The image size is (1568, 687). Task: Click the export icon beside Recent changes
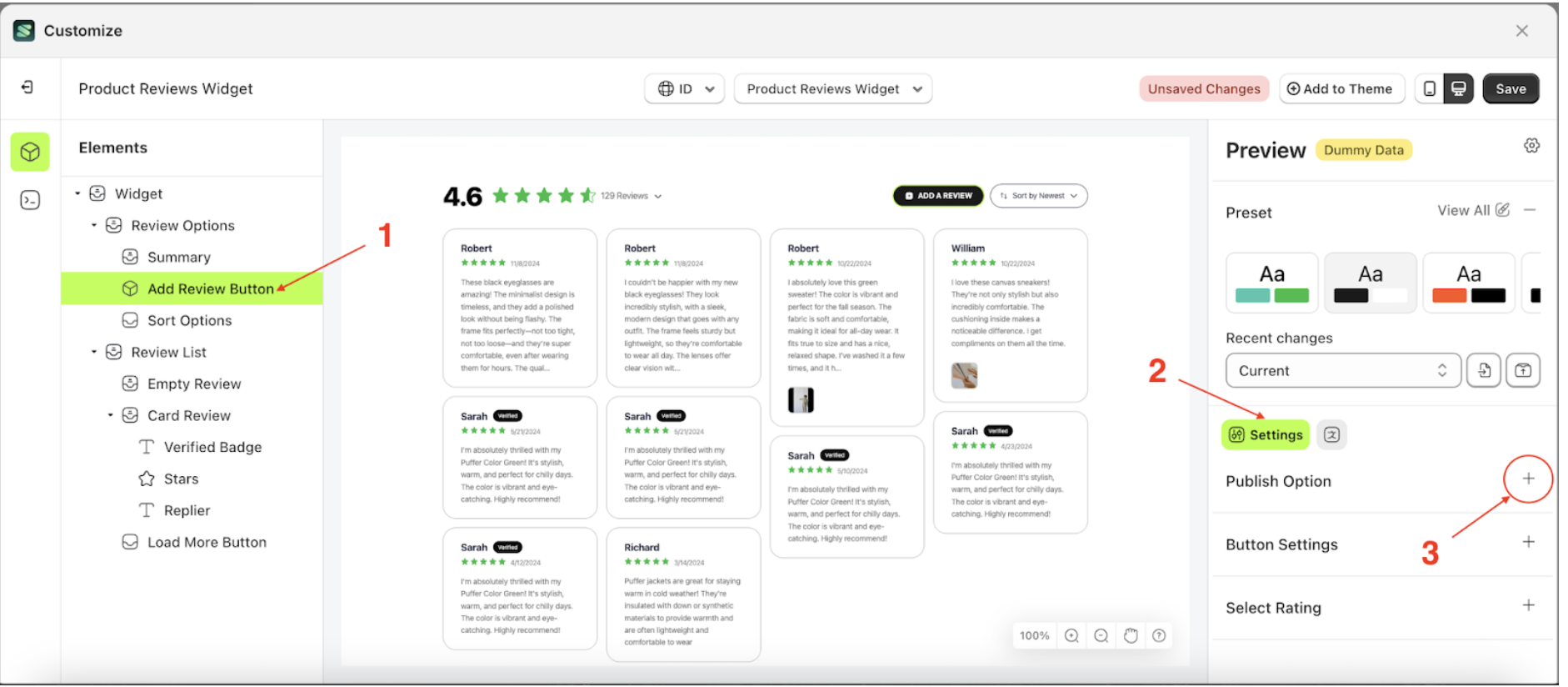pos(1523,371)
